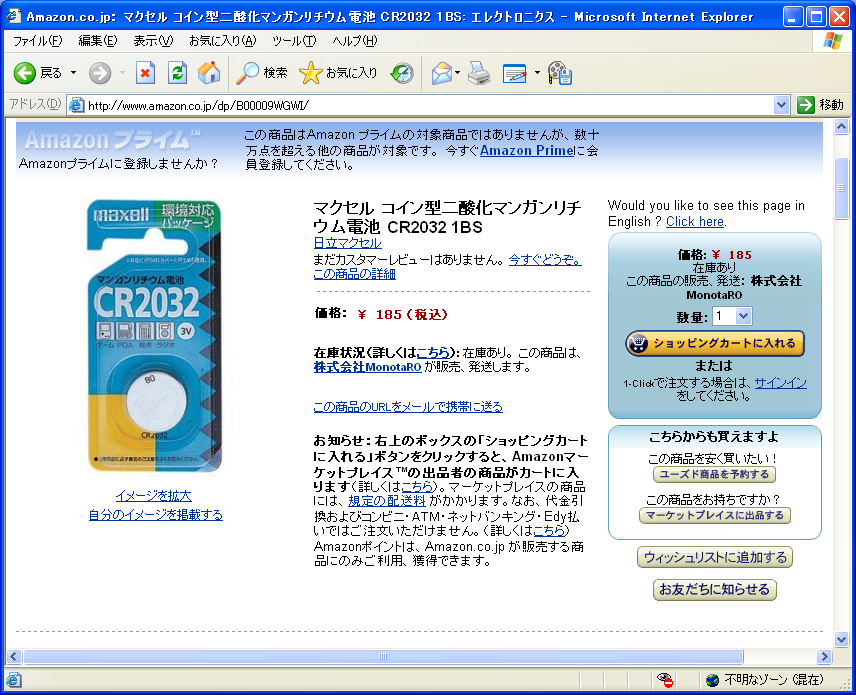Click the horizontal scrollbar thumb

(x=383, y=656)
